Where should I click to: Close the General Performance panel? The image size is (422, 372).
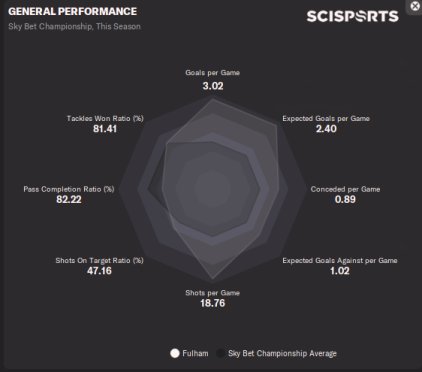(x=415, y=6)
